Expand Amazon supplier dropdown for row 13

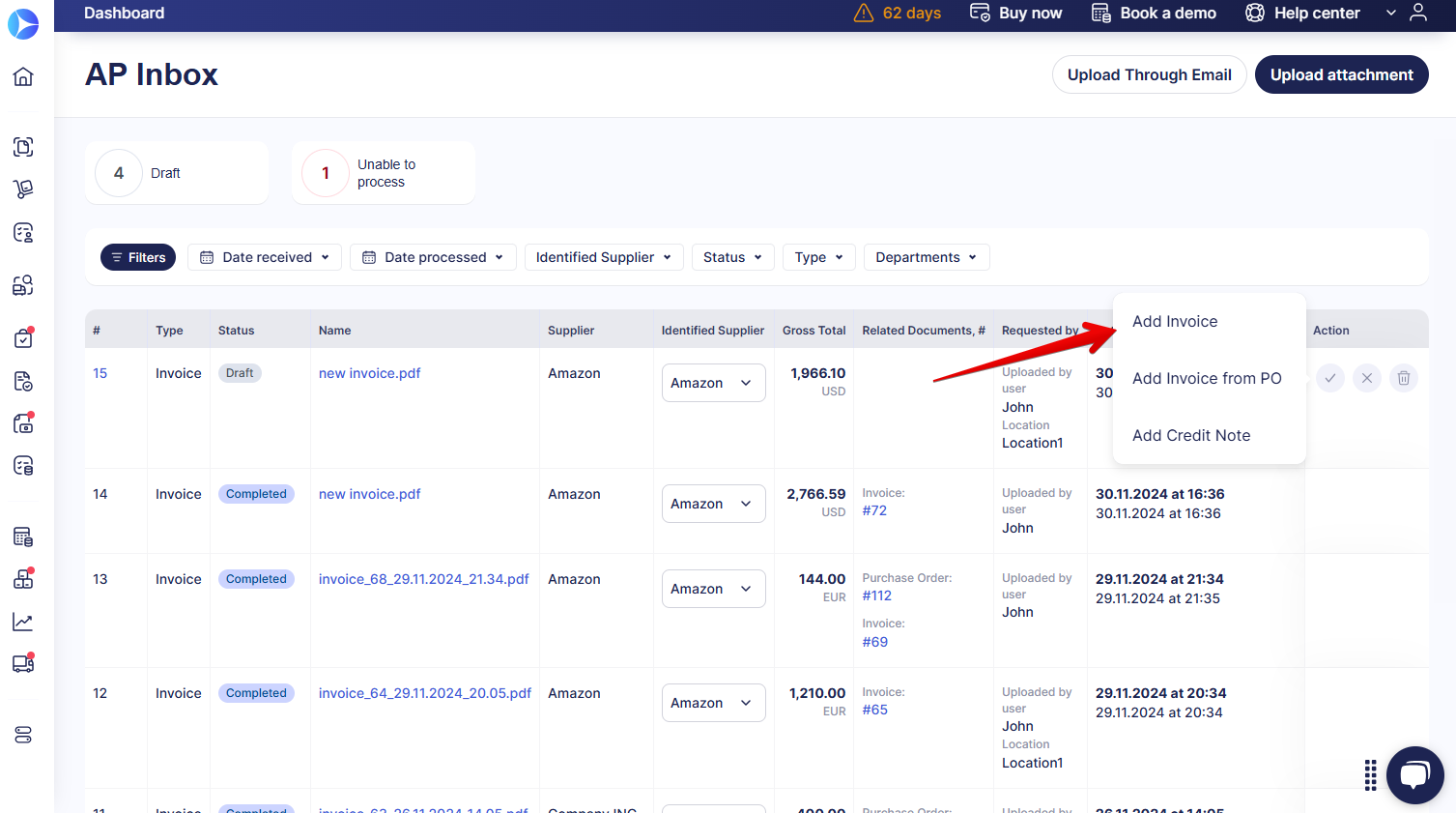[x=714, y=589]
